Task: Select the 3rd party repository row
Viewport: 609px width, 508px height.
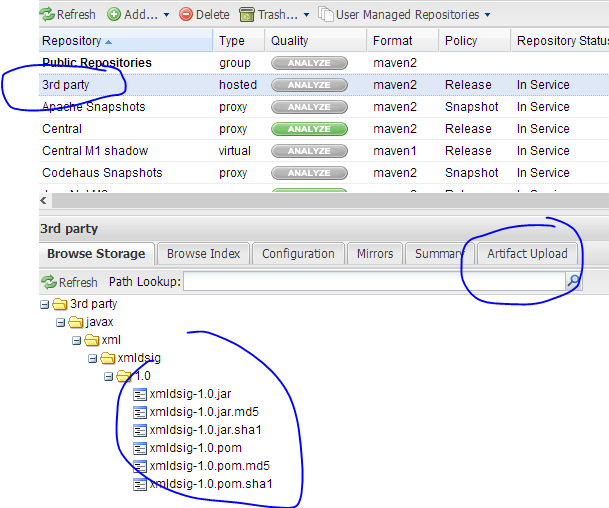Action: click(324, 85)
